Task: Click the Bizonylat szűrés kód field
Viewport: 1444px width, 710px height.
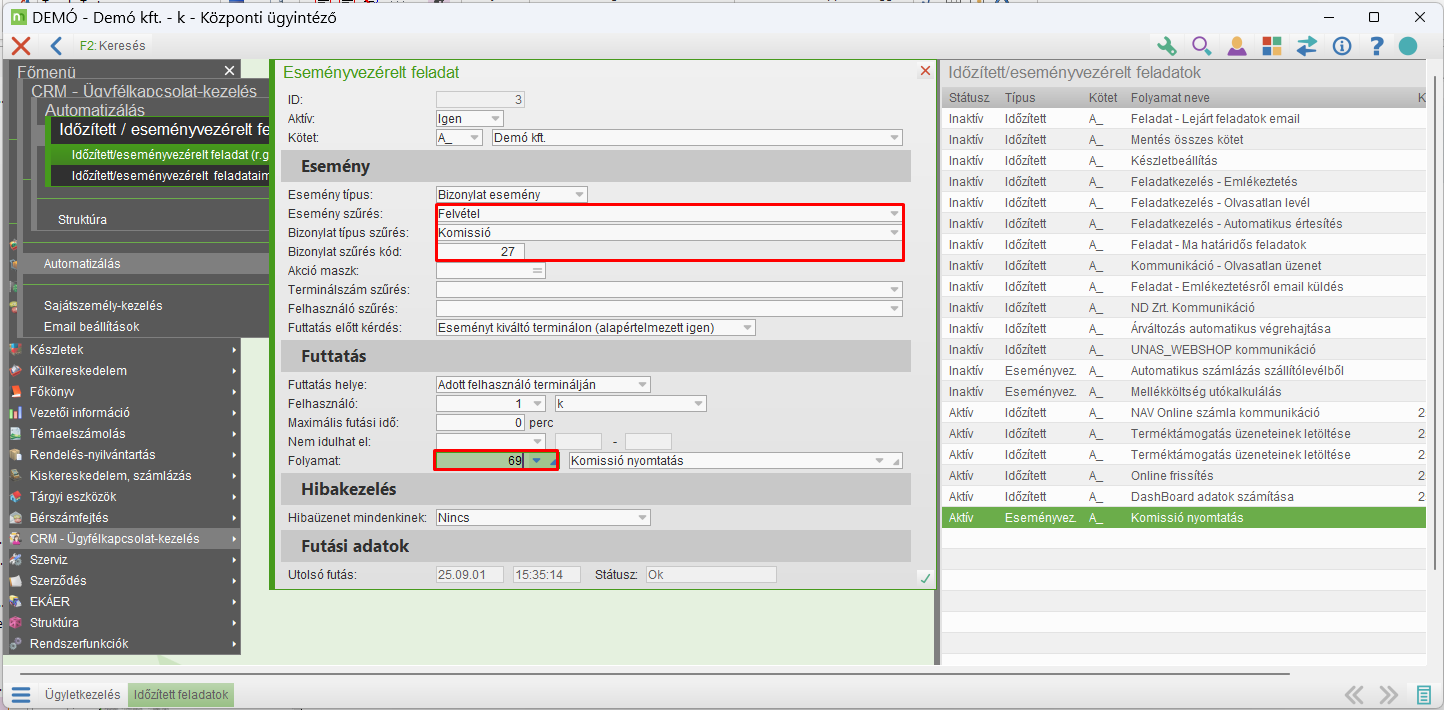Action: 481,252
